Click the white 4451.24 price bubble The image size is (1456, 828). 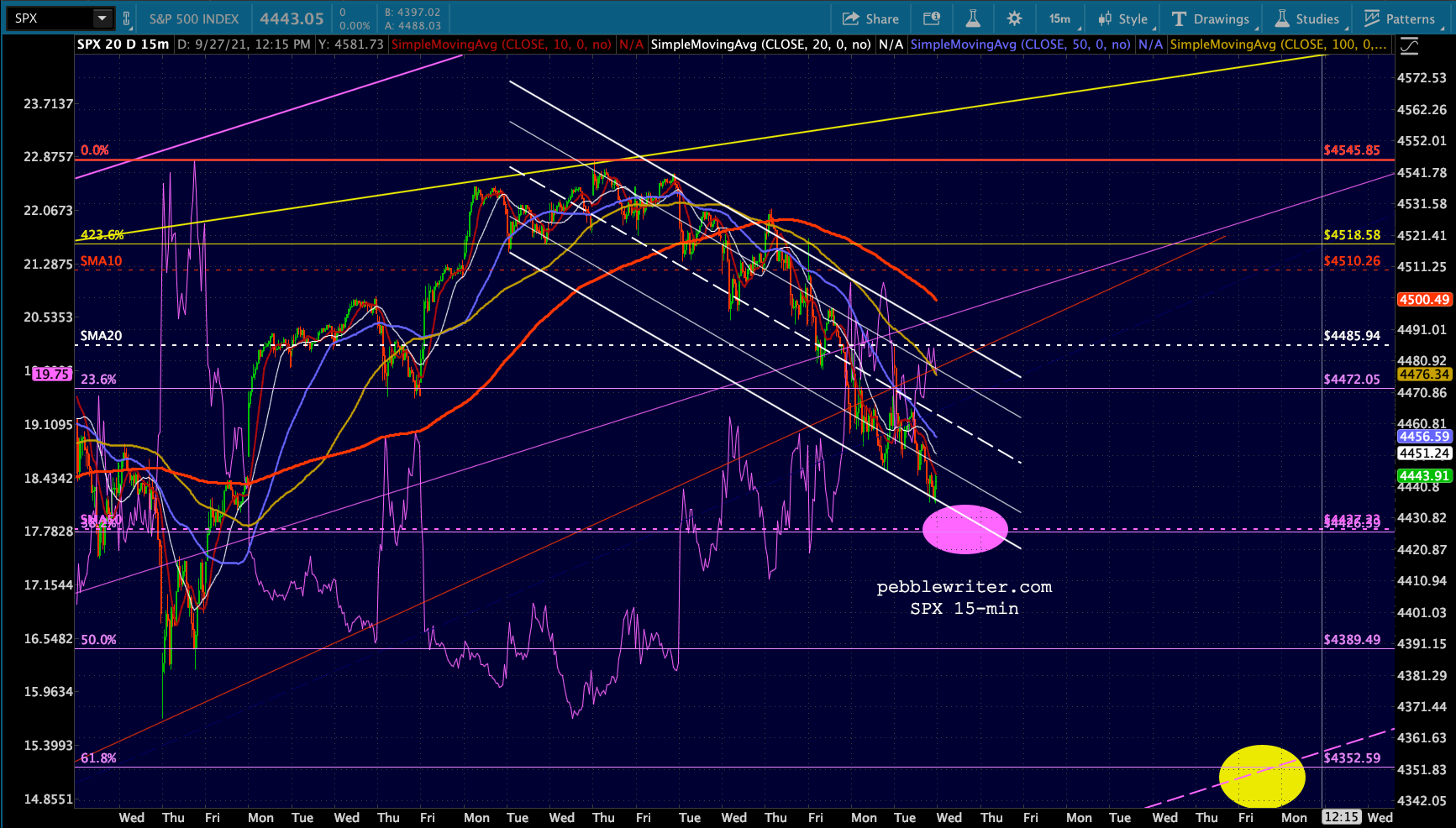1424,453
